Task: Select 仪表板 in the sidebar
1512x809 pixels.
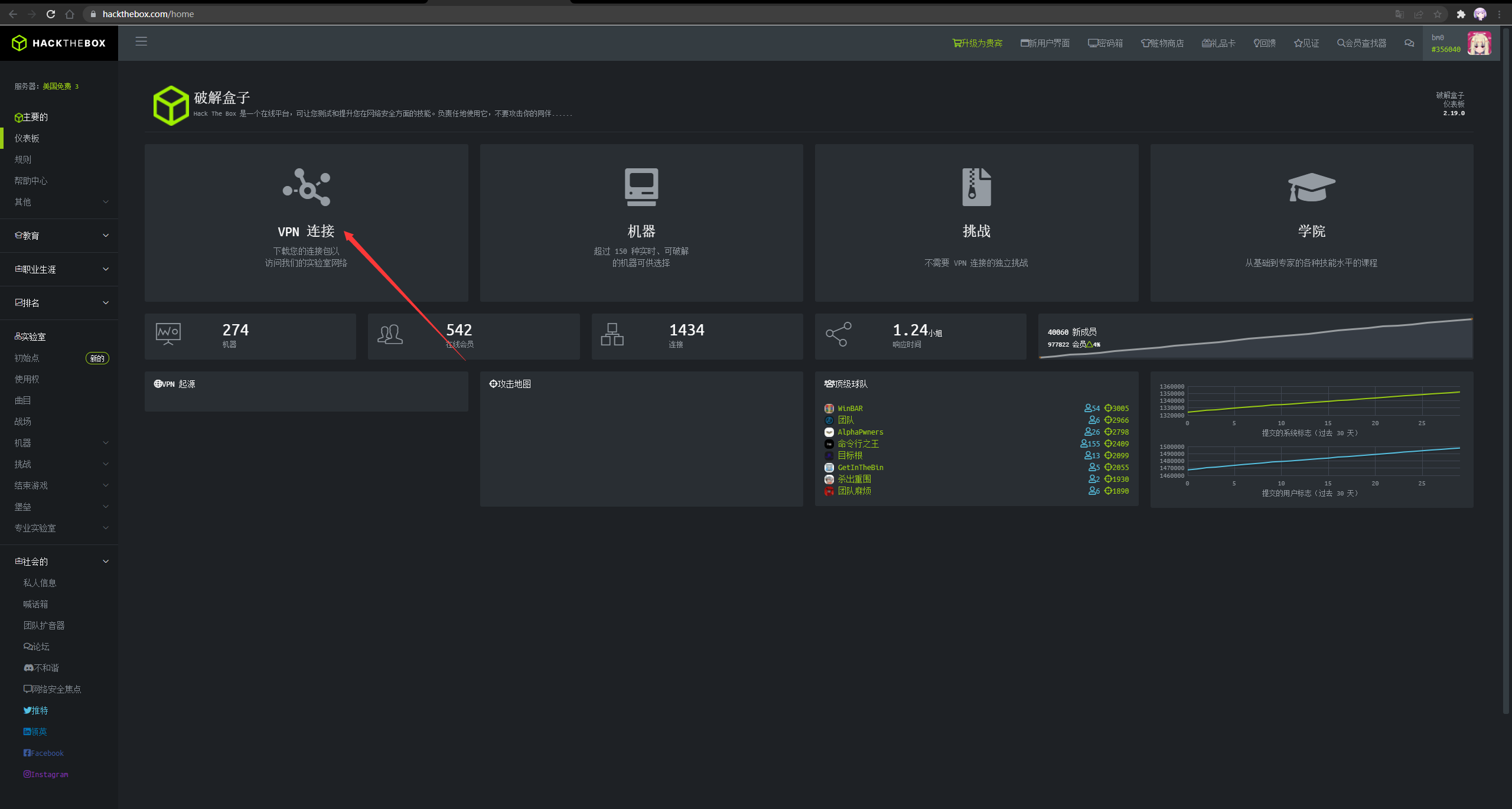Action: pos(27,138)
